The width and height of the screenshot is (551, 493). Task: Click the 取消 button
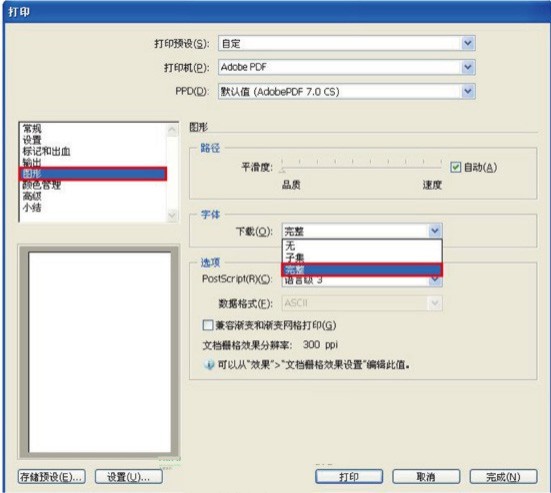point(426,476)
